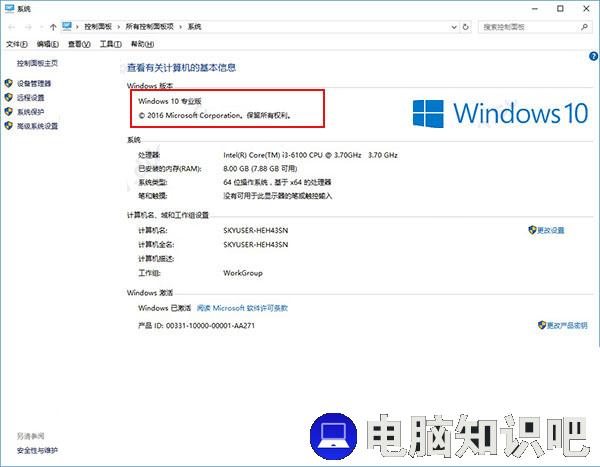
Task: Click the search magnifier icon
Action: coord(584,27)
